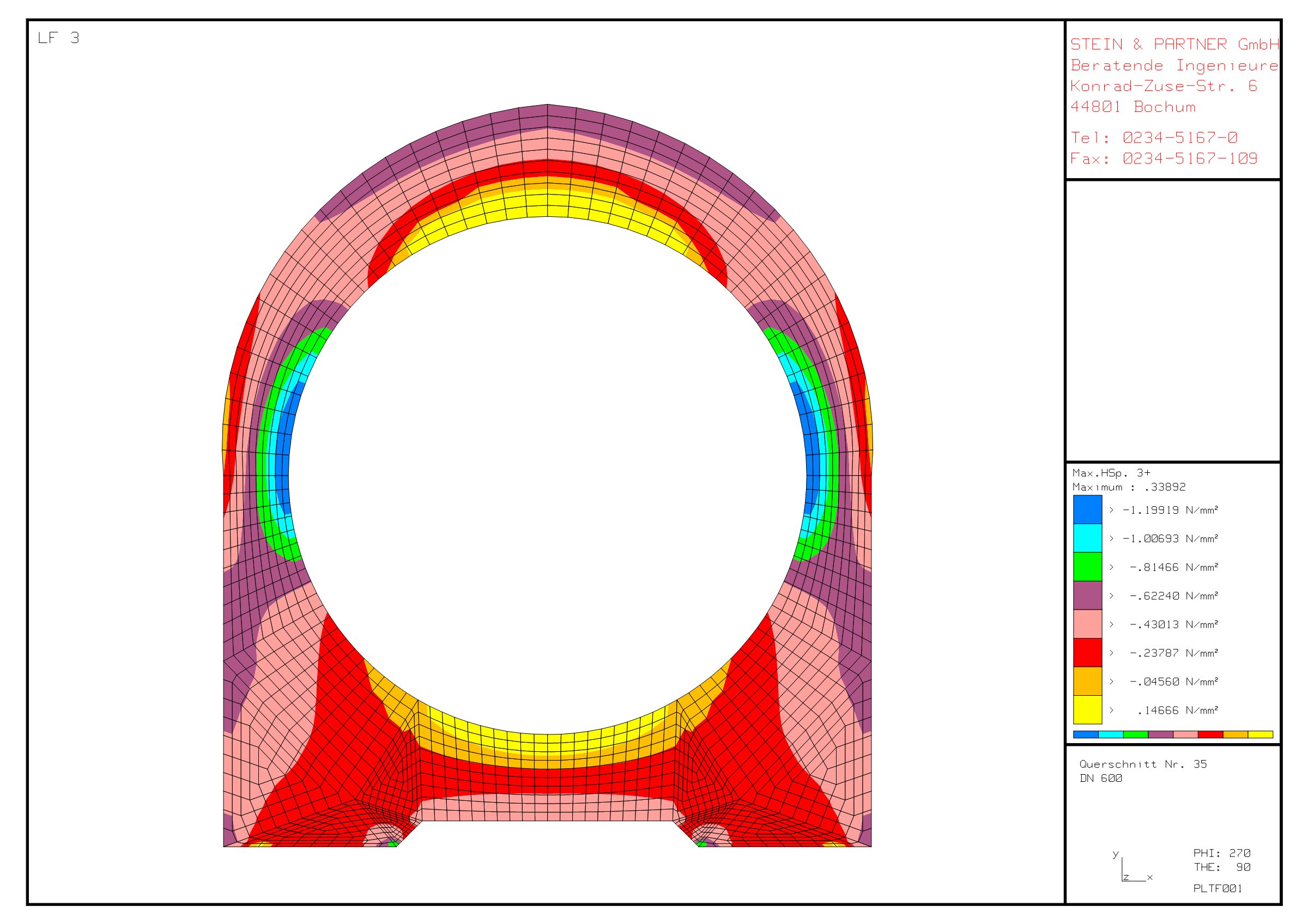Image resolution: width=1308 pixels, height=924 pixels.
Task: Click the PLTF001 plot identifier
Action: [x=1218, y=889]
